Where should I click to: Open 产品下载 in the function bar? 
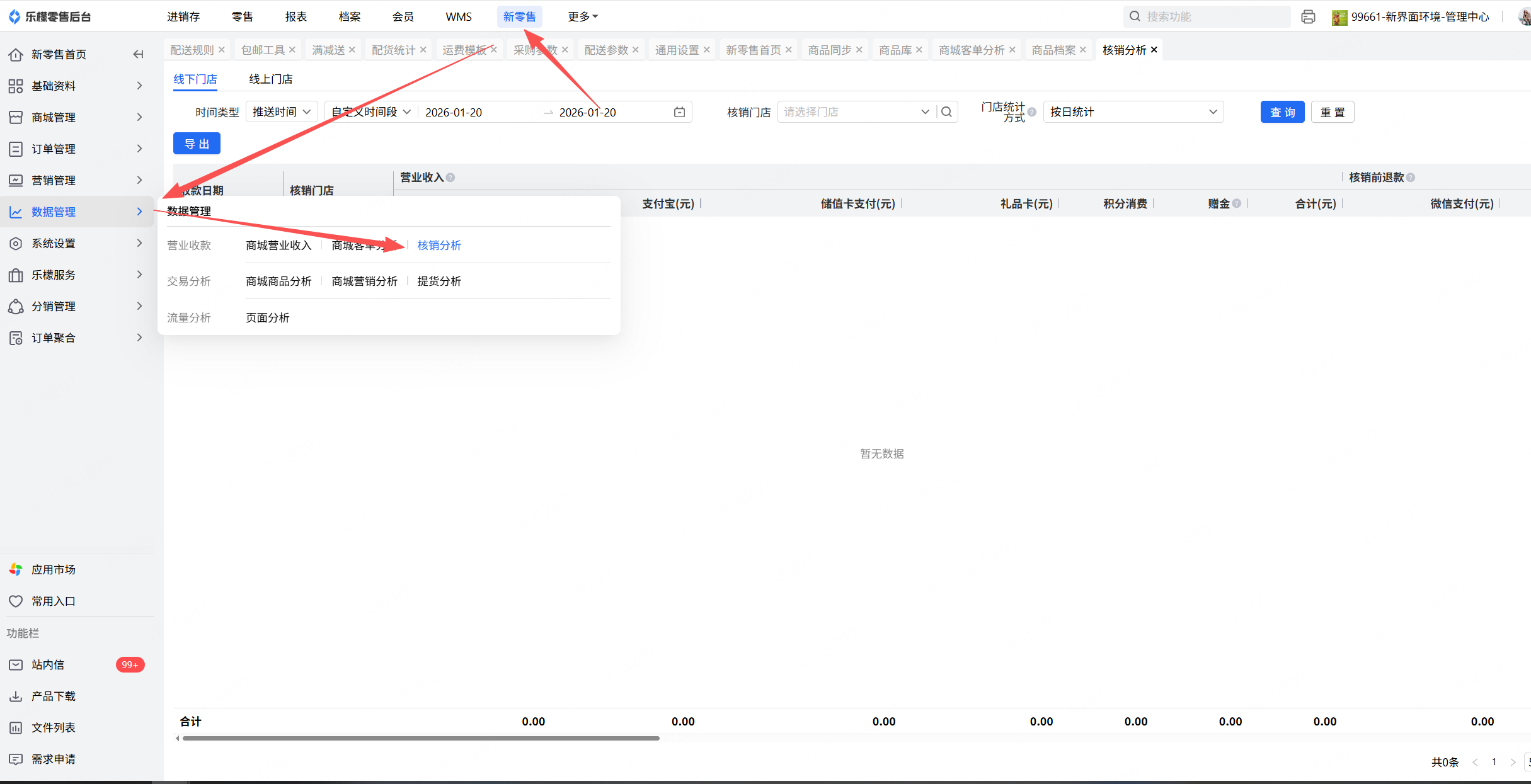pyautogui.click(x=54, y=696)
